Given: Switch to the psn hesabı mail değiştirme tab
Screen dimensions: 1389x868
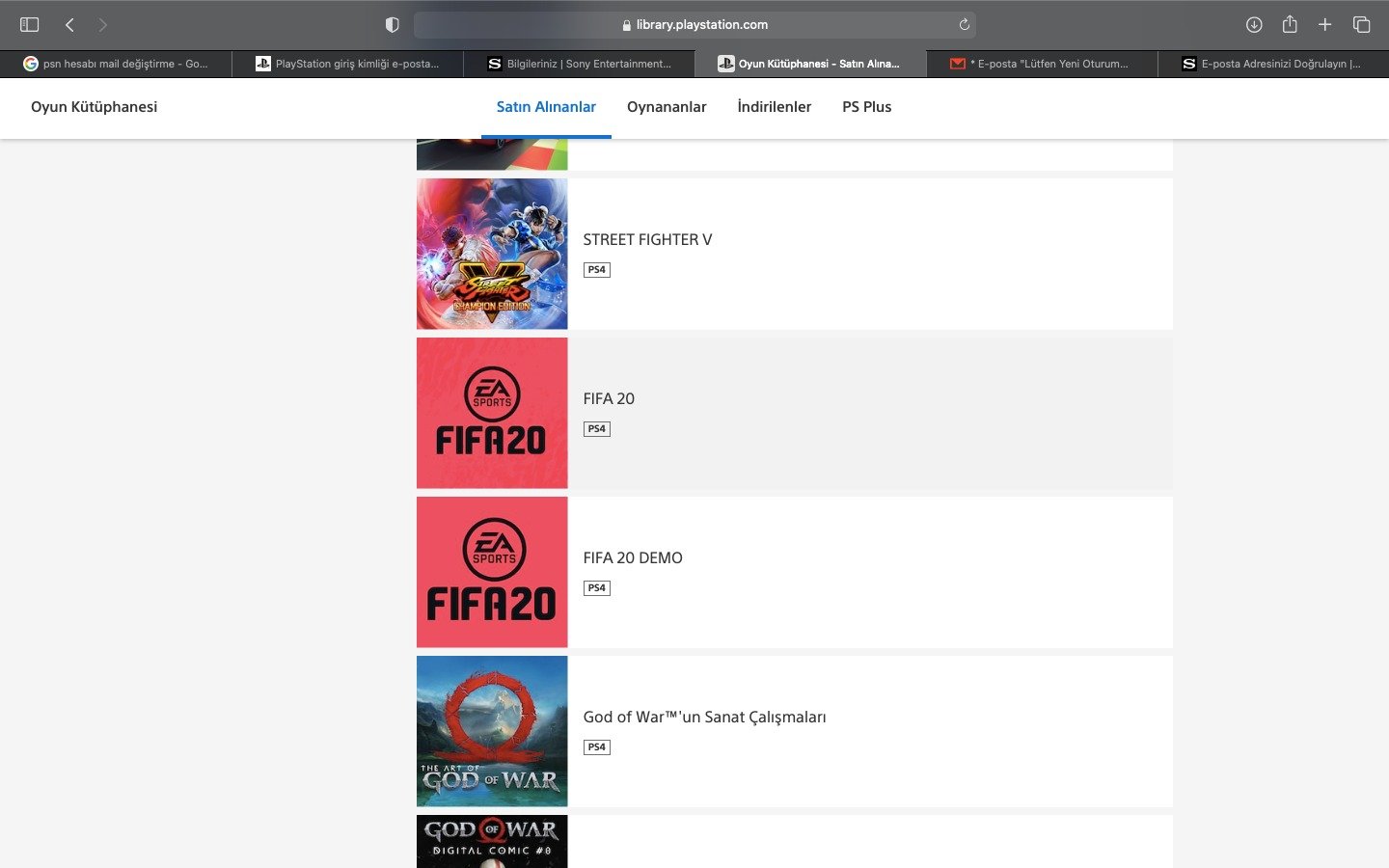Looking at the screenshot, I should tap(116, 64).
